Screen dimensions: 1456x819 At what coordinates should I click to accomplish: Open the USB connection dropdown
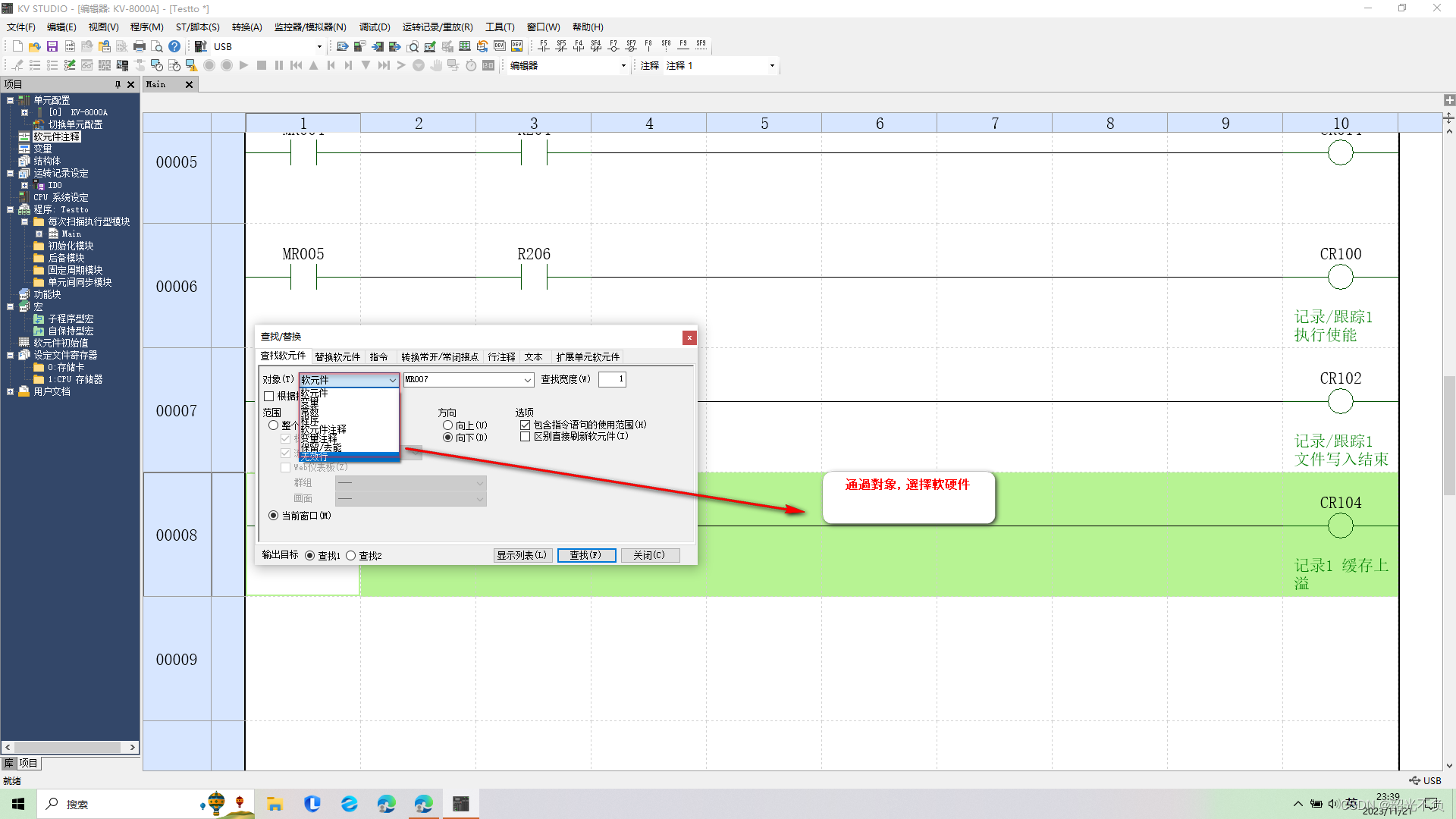(x=319, y=46)
